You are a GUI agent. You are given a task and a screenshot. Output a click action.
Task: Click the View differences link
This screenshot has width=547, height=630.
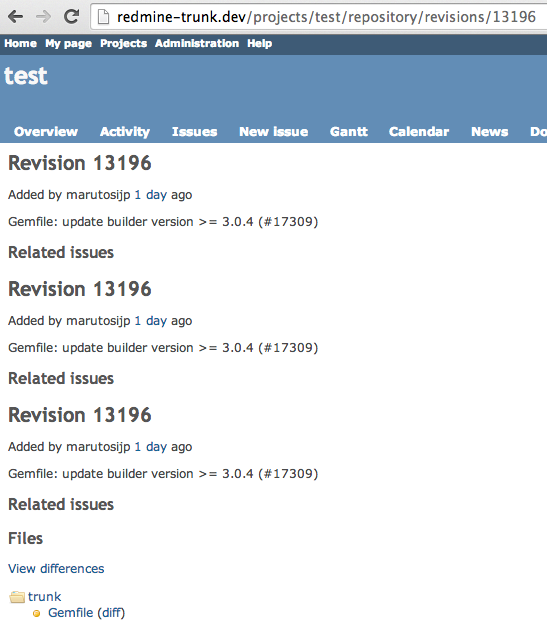tap(56, 569)
